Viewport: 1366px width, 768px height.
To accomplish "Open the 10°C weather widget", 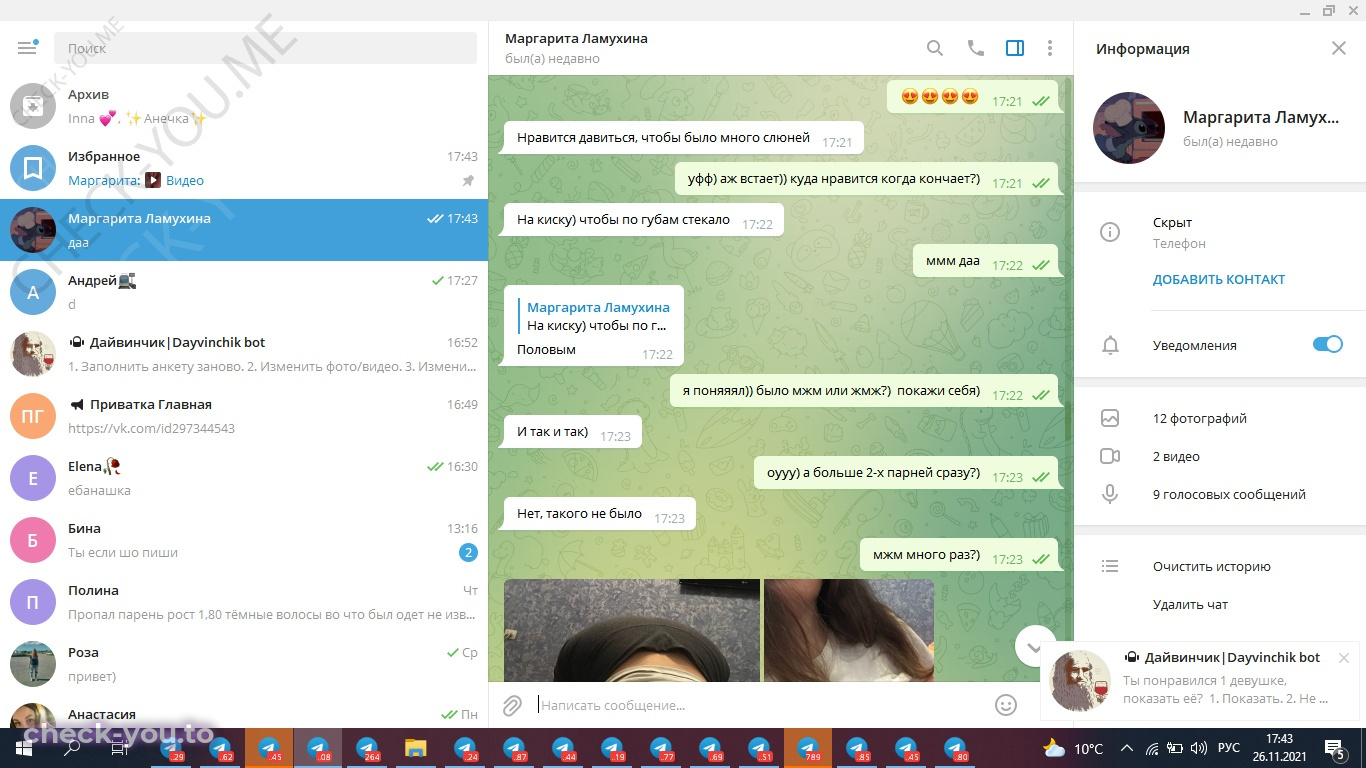I will click(x=1073, y=748).
